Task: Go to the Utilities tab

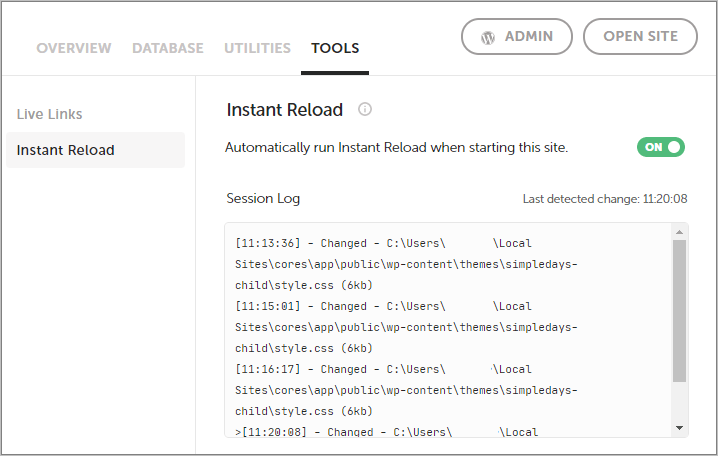Action: [257, 48]
